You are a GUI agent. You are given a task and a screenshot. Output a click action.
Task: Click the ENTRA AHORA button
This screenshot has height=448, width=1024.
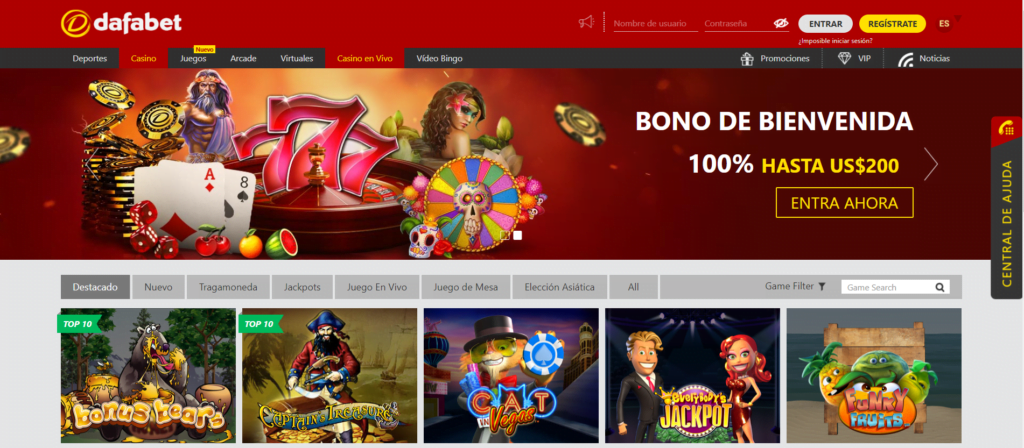tap(844, 203)
